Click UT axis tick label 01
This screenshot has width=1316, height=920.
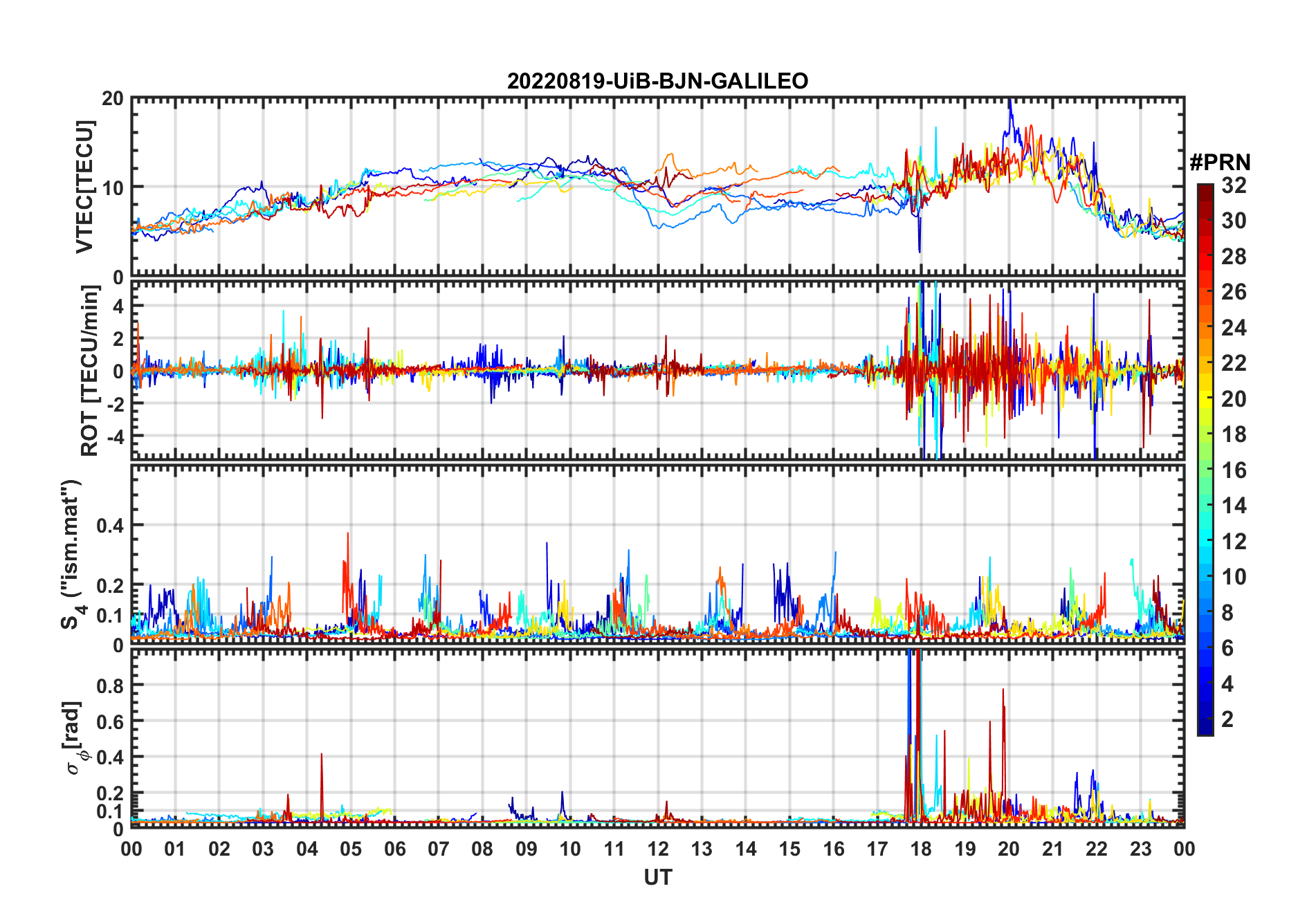click(x=175, y=849)
